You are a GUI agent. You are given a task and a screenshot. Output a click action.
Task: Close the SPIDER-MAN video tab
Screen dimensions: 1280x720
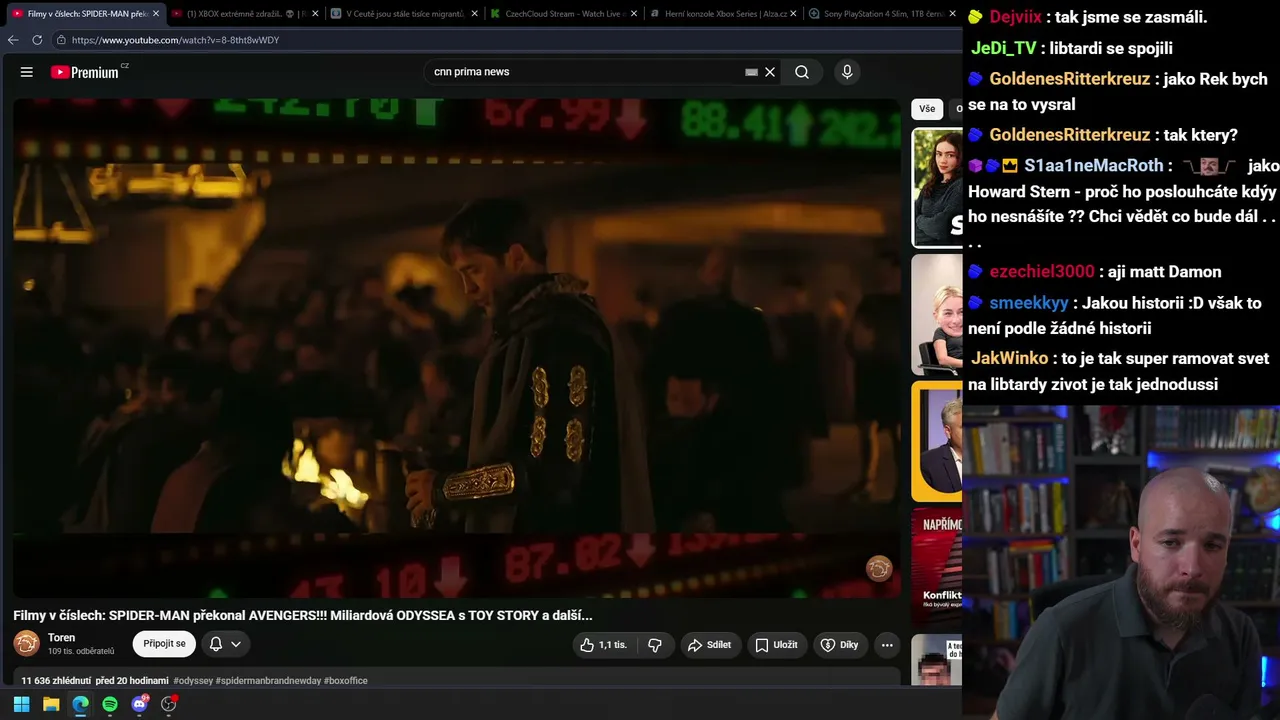[156, 14]
